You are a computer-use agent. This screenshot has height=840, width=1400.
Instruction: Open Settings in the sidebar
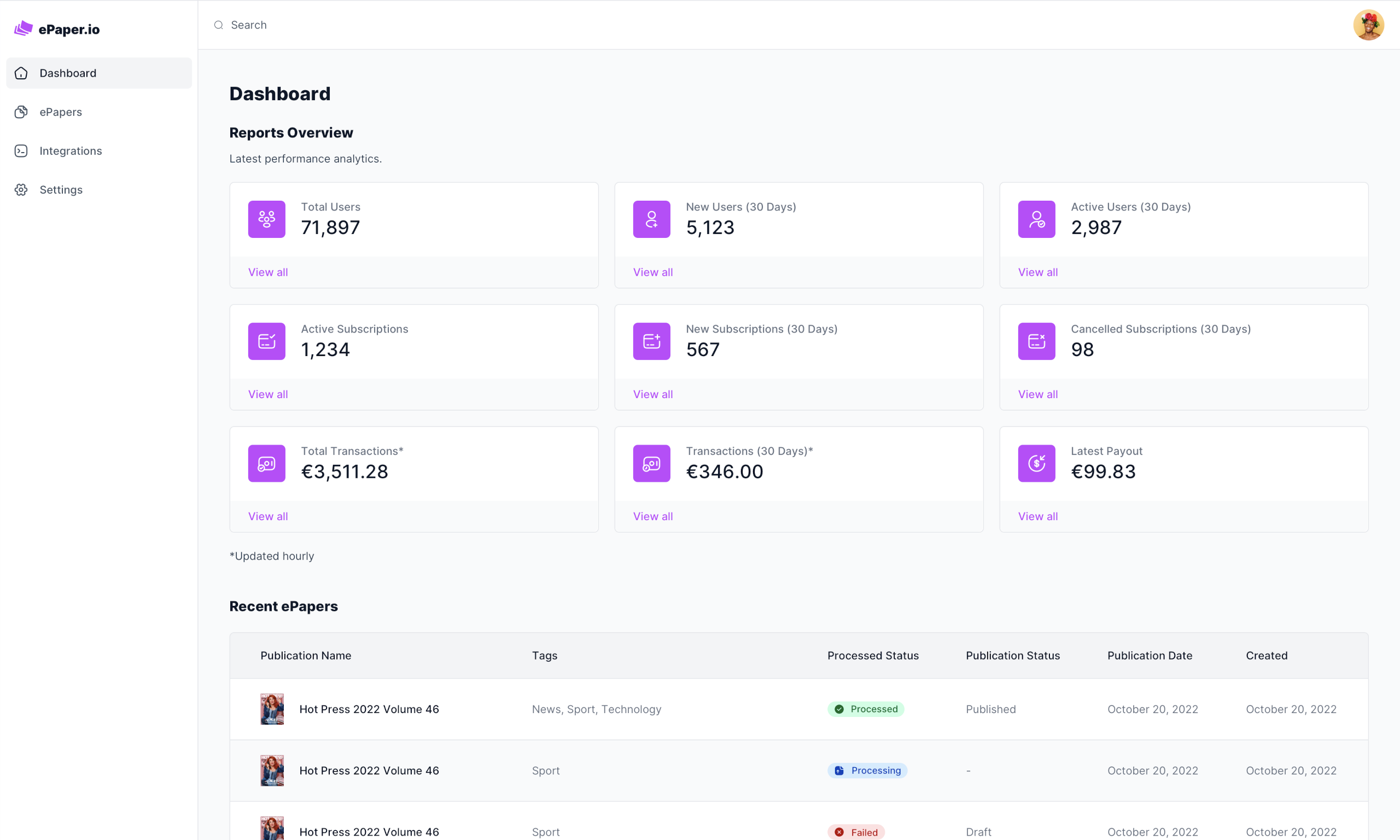click(x=99, y=190)
